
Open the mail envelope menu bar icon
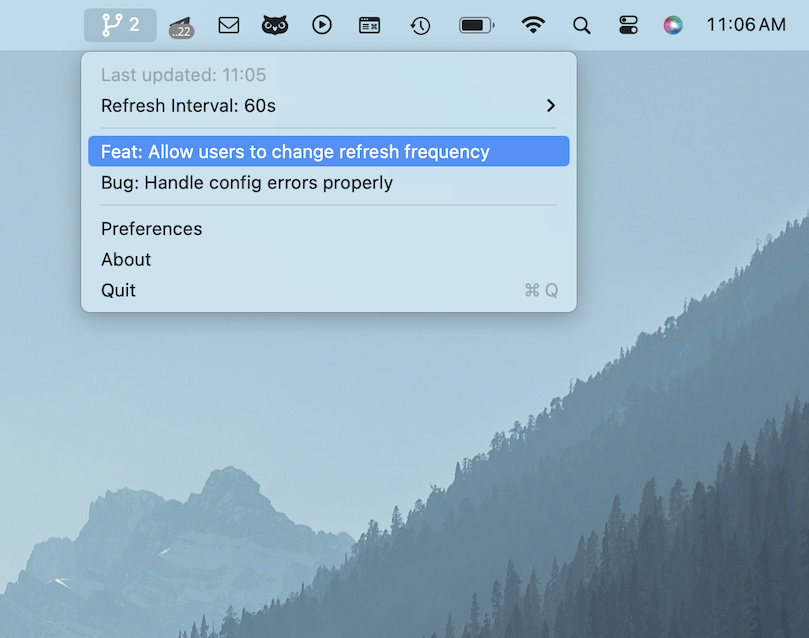click(229, 25)
